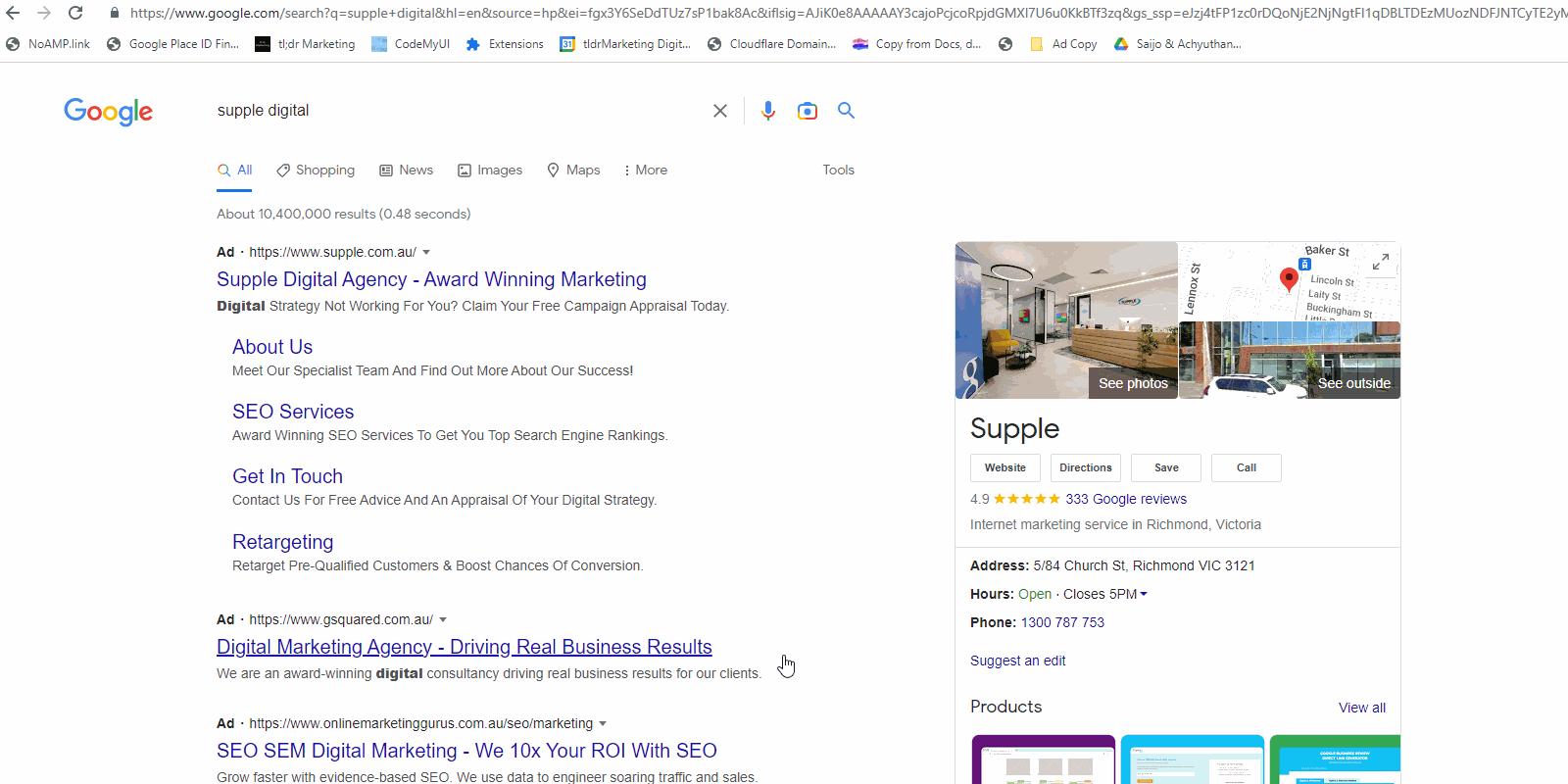Open the About Us sitelink
1568x784 pixels.
272,348
